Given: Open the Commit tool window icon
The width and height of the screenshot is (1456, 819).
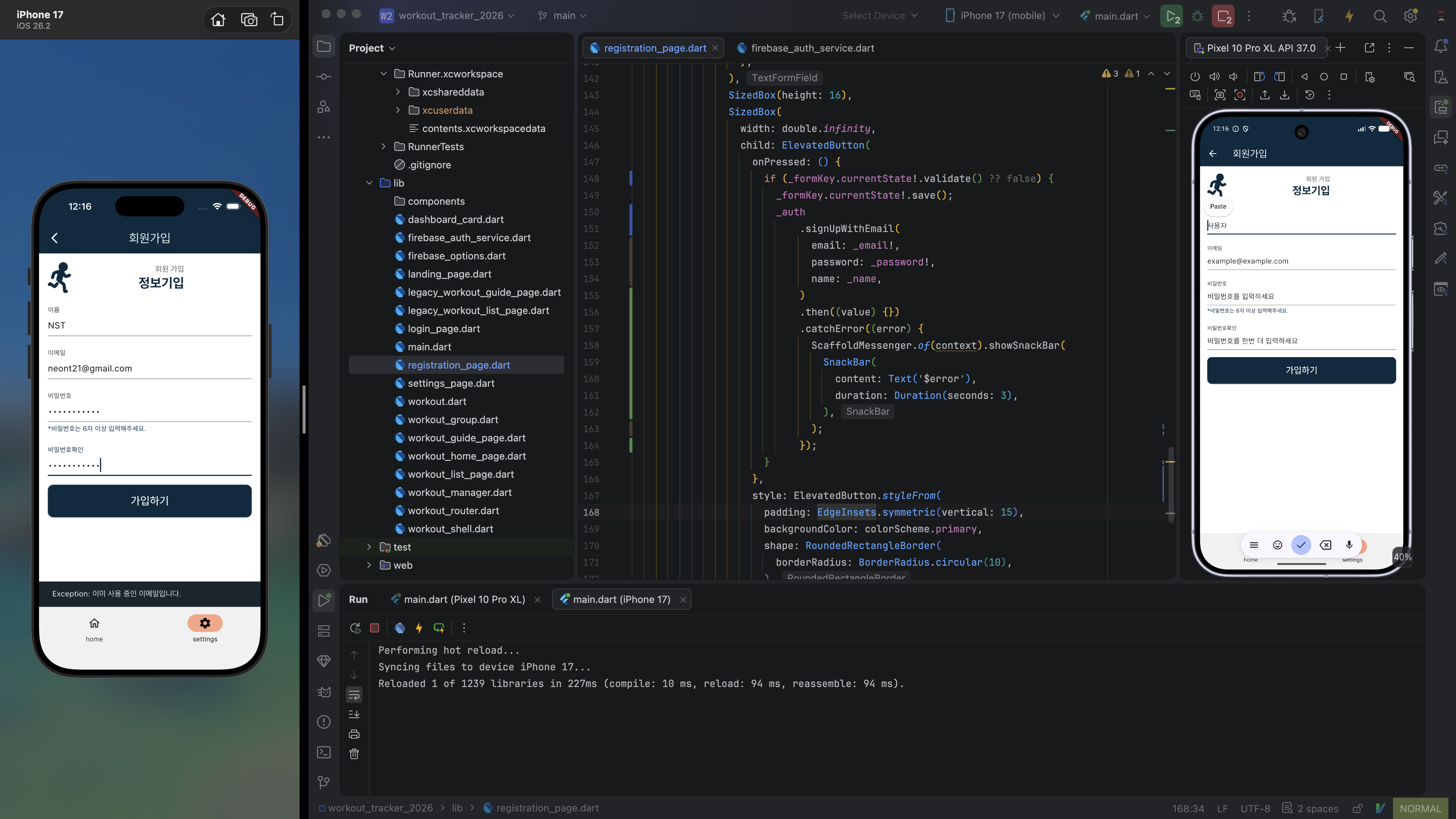Looking at the screenshot, I should click(324, 76).
